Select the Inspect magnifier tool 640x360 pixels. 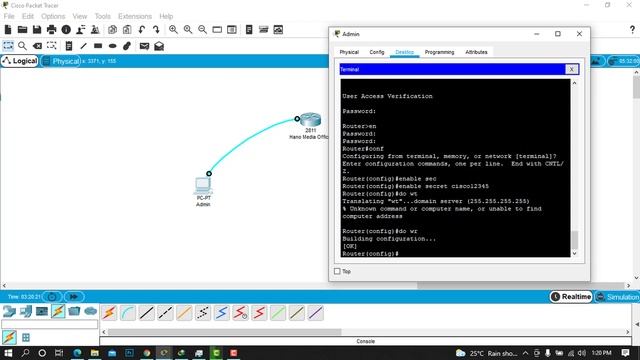pos(22,46)
